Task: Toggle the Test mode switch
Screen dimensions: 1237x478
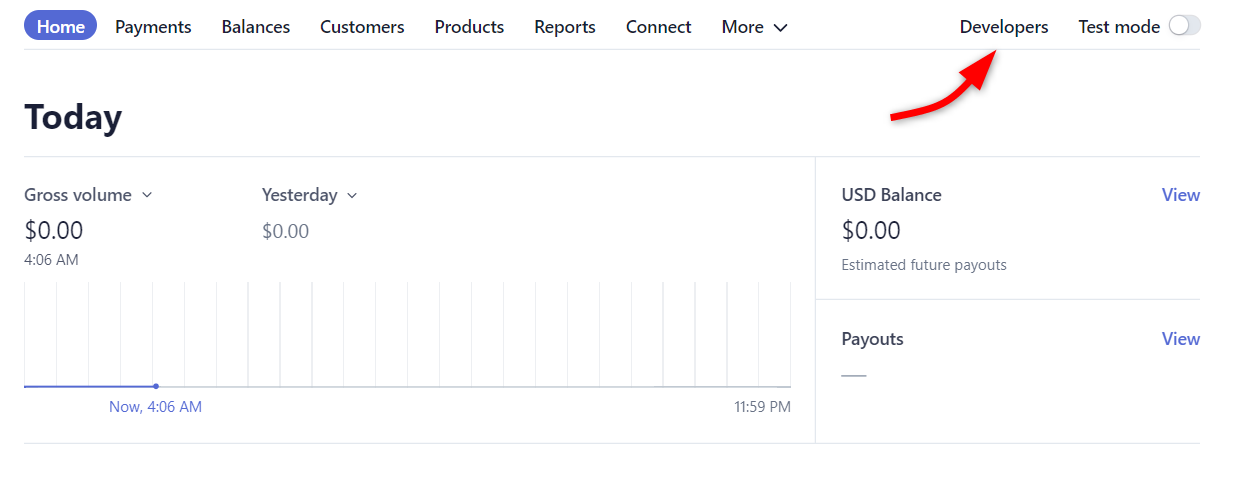Action: point(1184,27)
